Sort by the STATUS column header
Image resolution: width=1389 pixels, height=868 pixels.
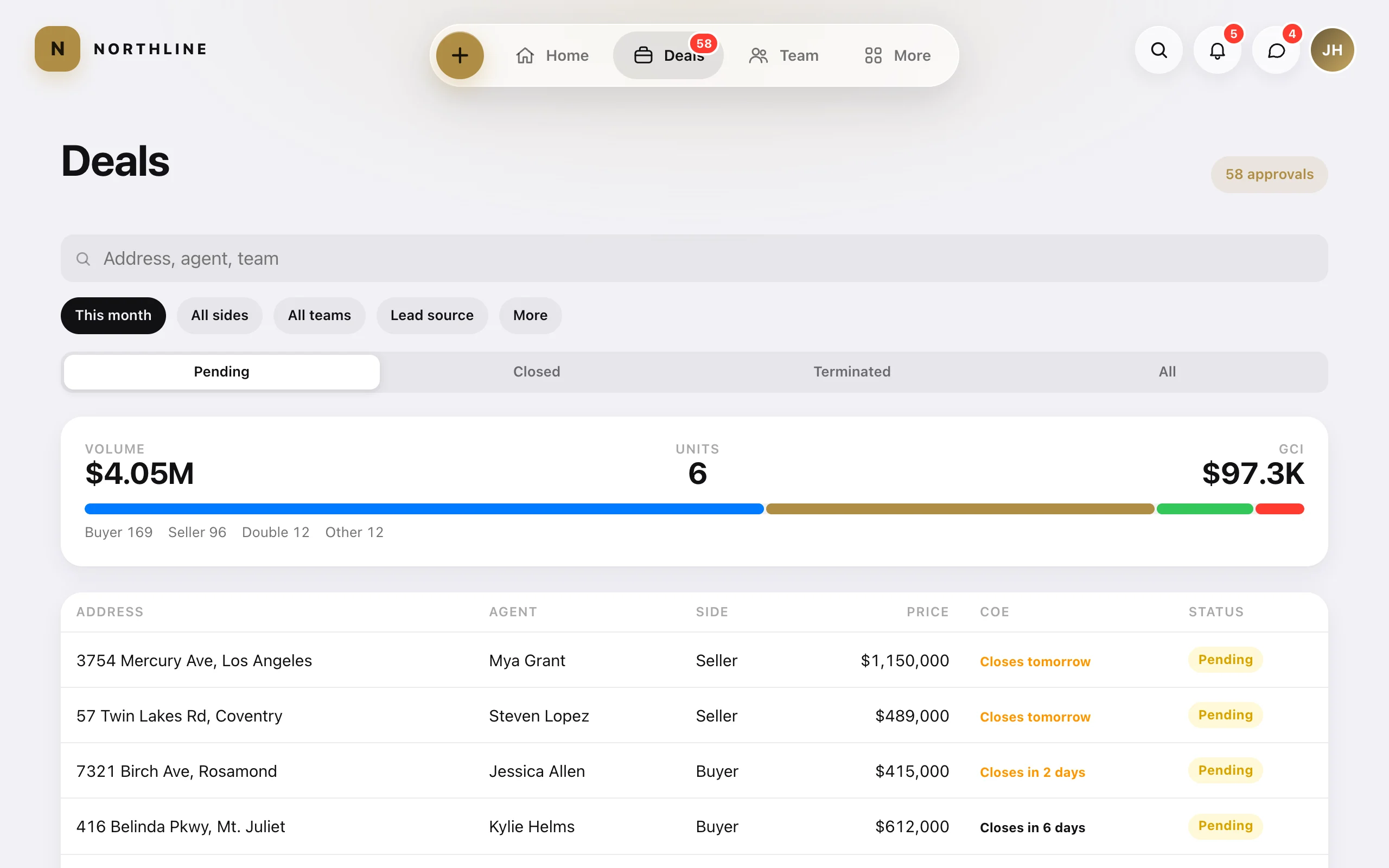click(1216, 612)
